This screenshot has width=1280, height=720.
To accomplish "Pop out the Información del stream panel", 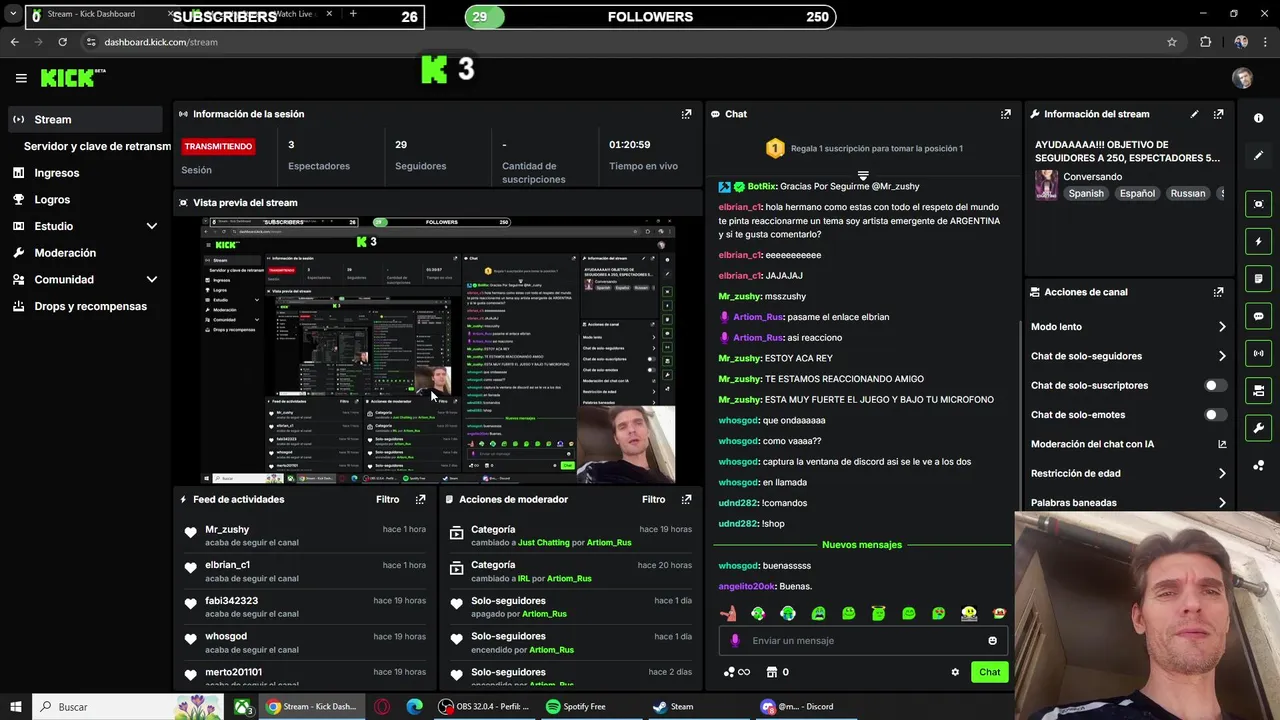I will coord(1218,114).
